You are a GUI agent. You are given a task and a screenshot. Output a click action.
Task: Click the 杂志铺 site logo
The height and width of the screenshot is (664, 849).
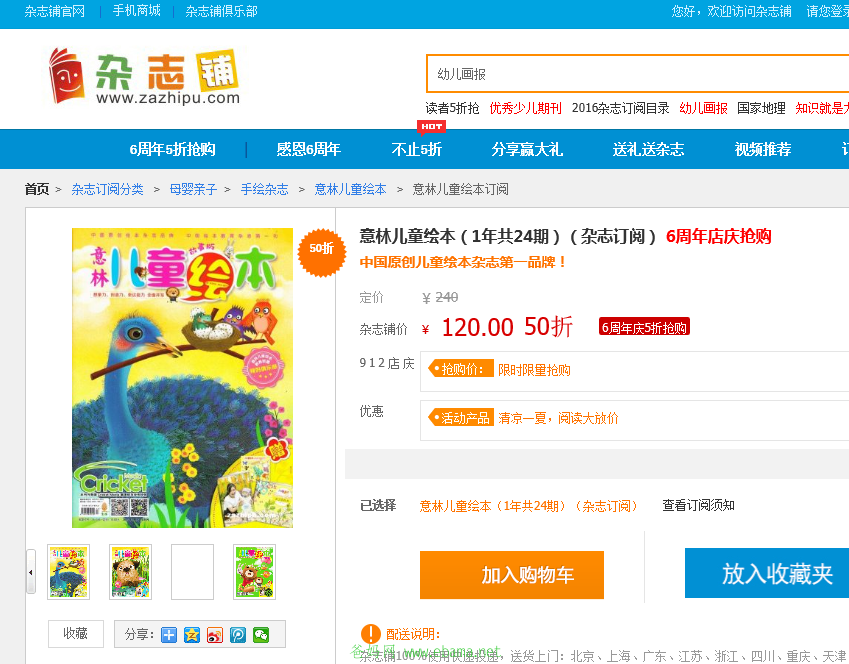[x=143, y=76]
